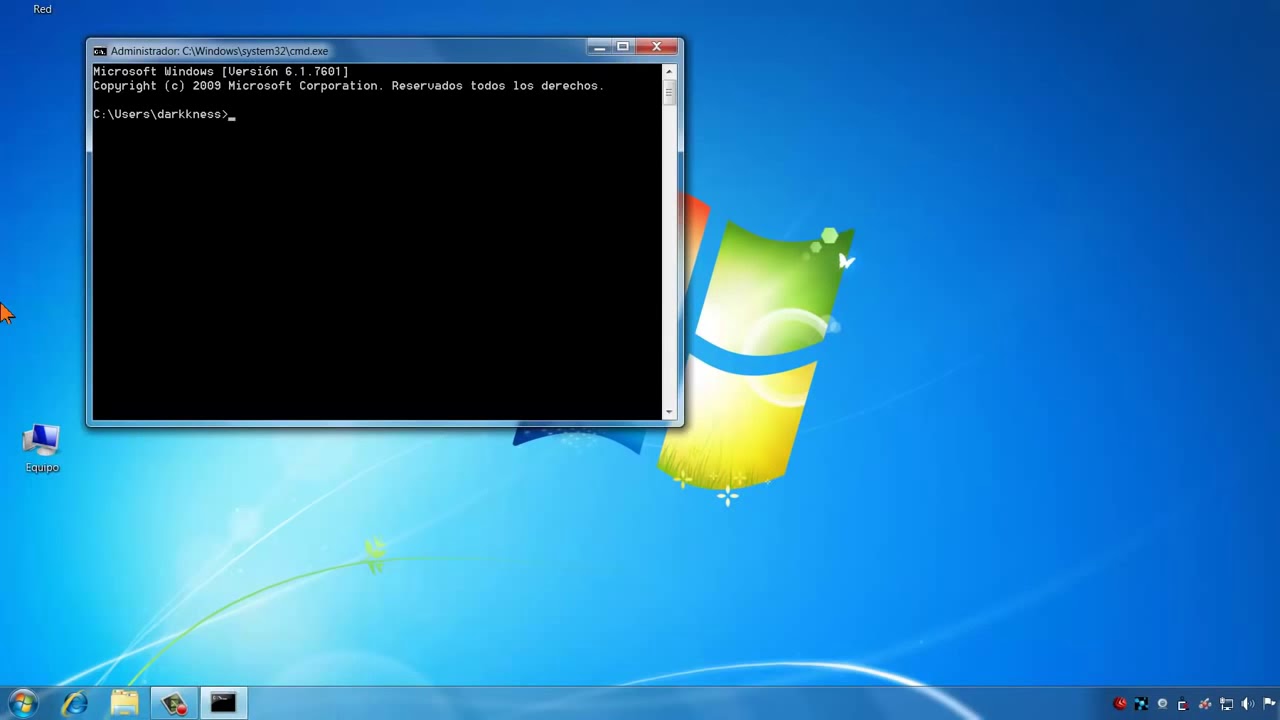Open the webcam tray icon
Image resolution: width=1280 pixels, height=720 pixels.
pos(1162,703)
